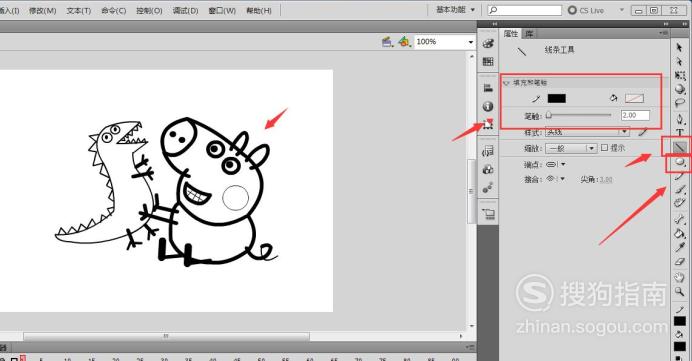Select the Text tool
This screenshot has height=361, width=692.
click(x=680, y=132)
